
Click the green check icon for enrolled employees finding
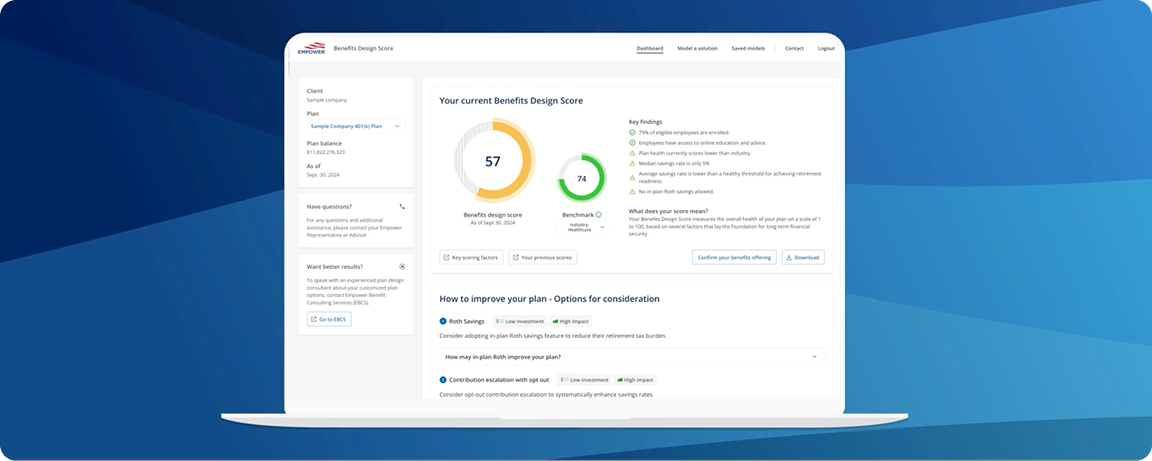(x=632, y=132)
